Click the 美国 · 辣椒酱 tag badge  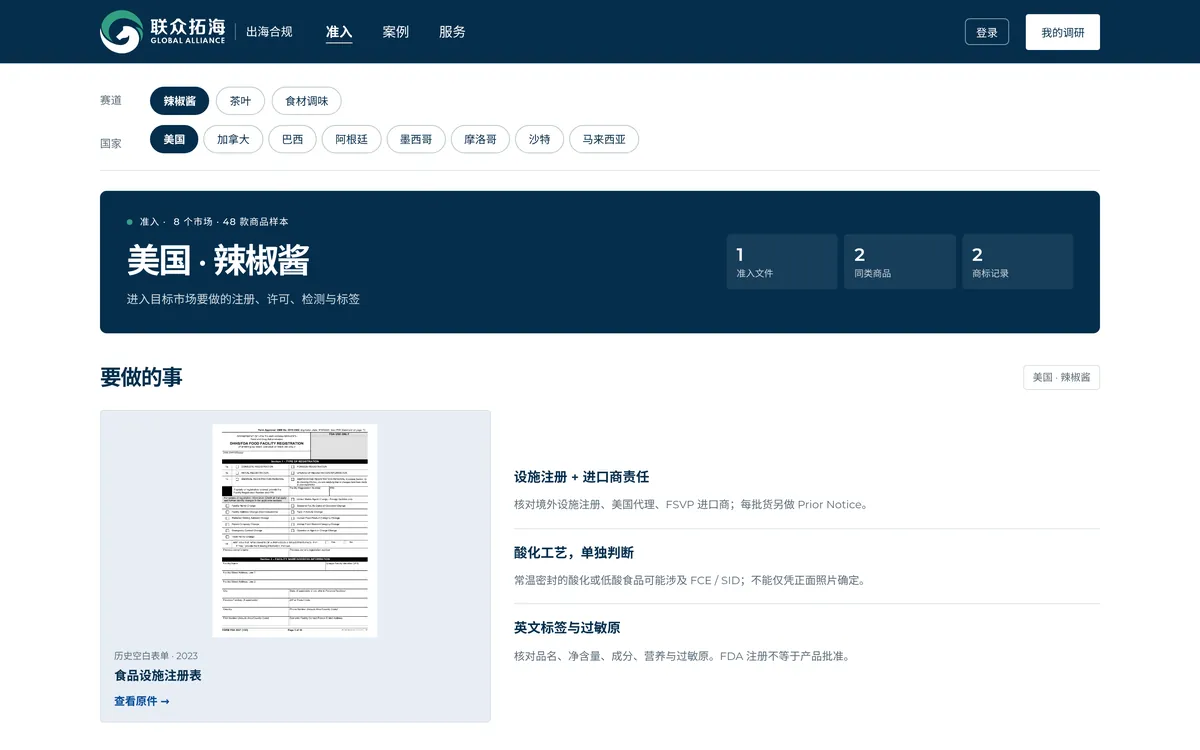[x=1061, y=377]
